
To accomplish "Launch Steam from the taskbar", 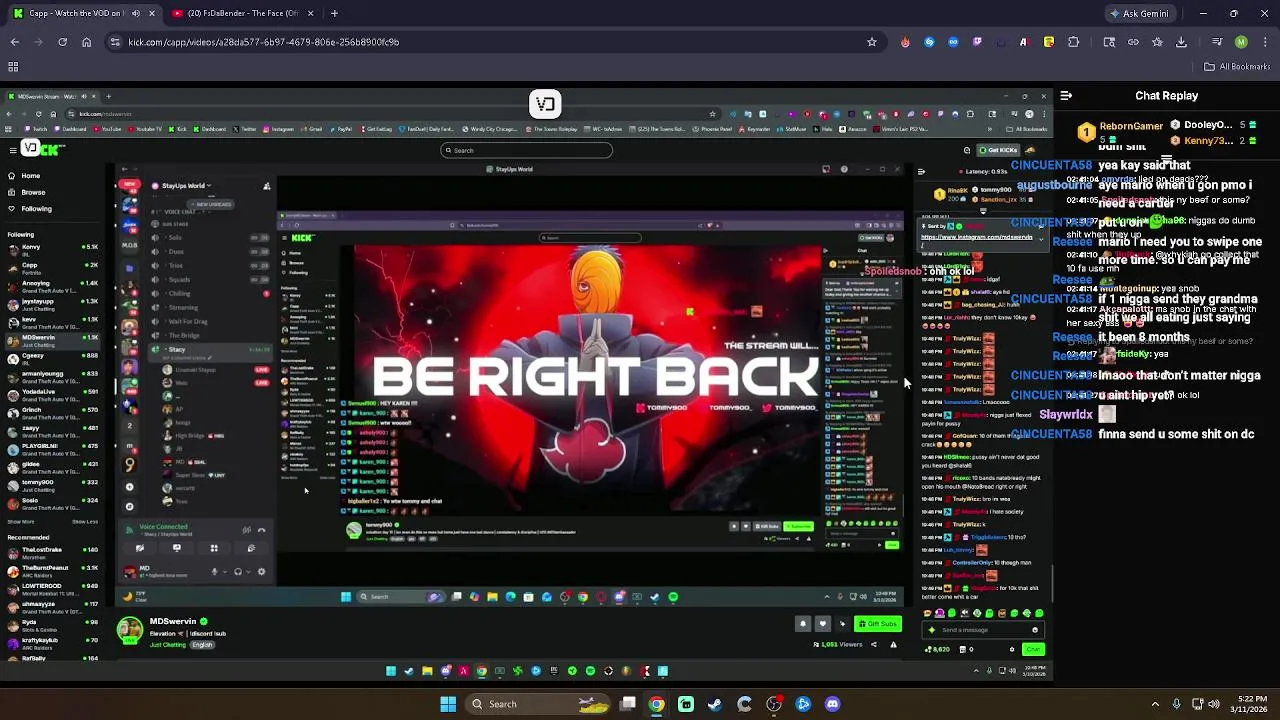I will pos(715,704).
